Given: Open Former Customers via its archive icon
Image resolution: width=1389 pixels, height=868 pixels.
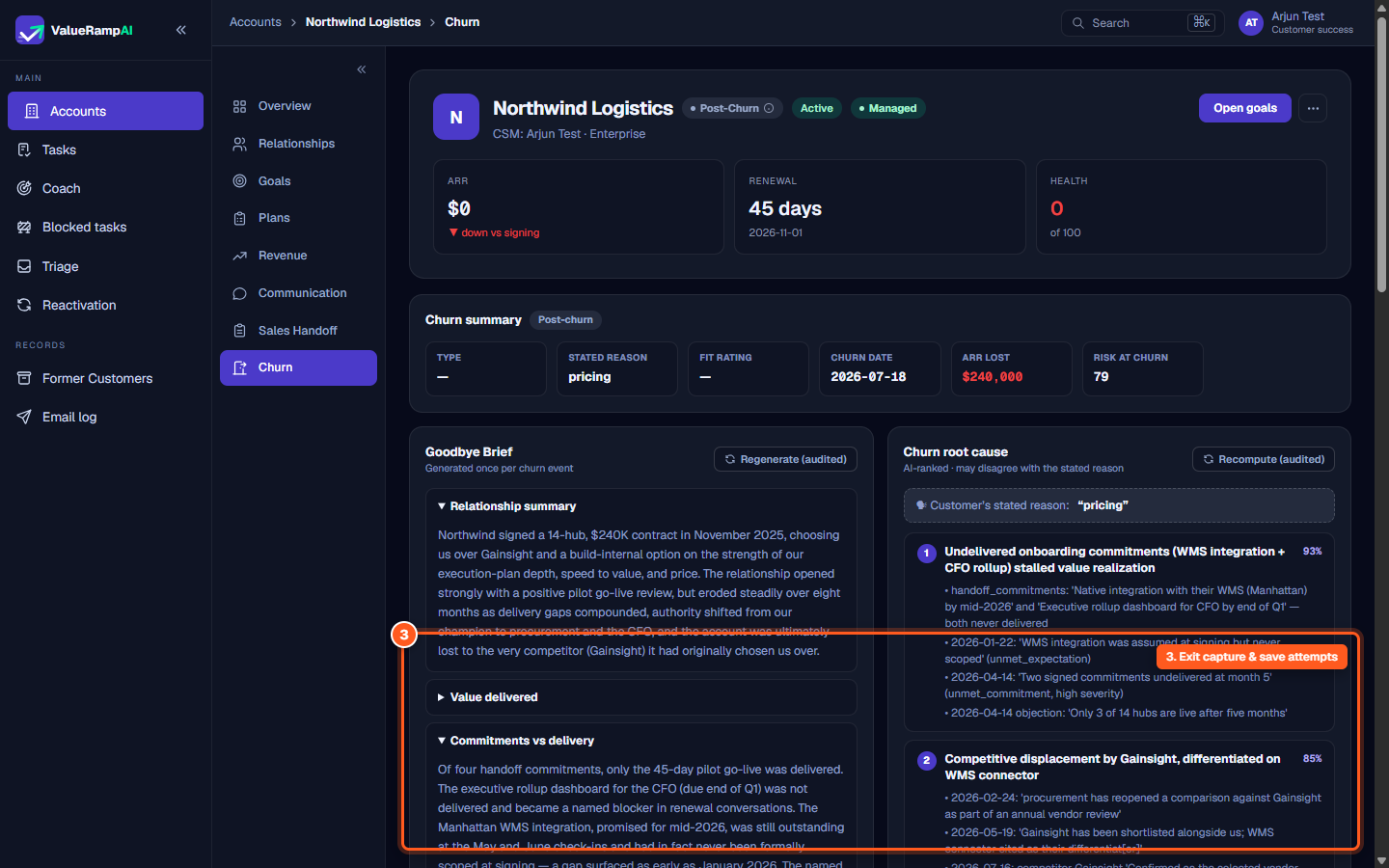Looking at the screenshot, I should (24, 378).
